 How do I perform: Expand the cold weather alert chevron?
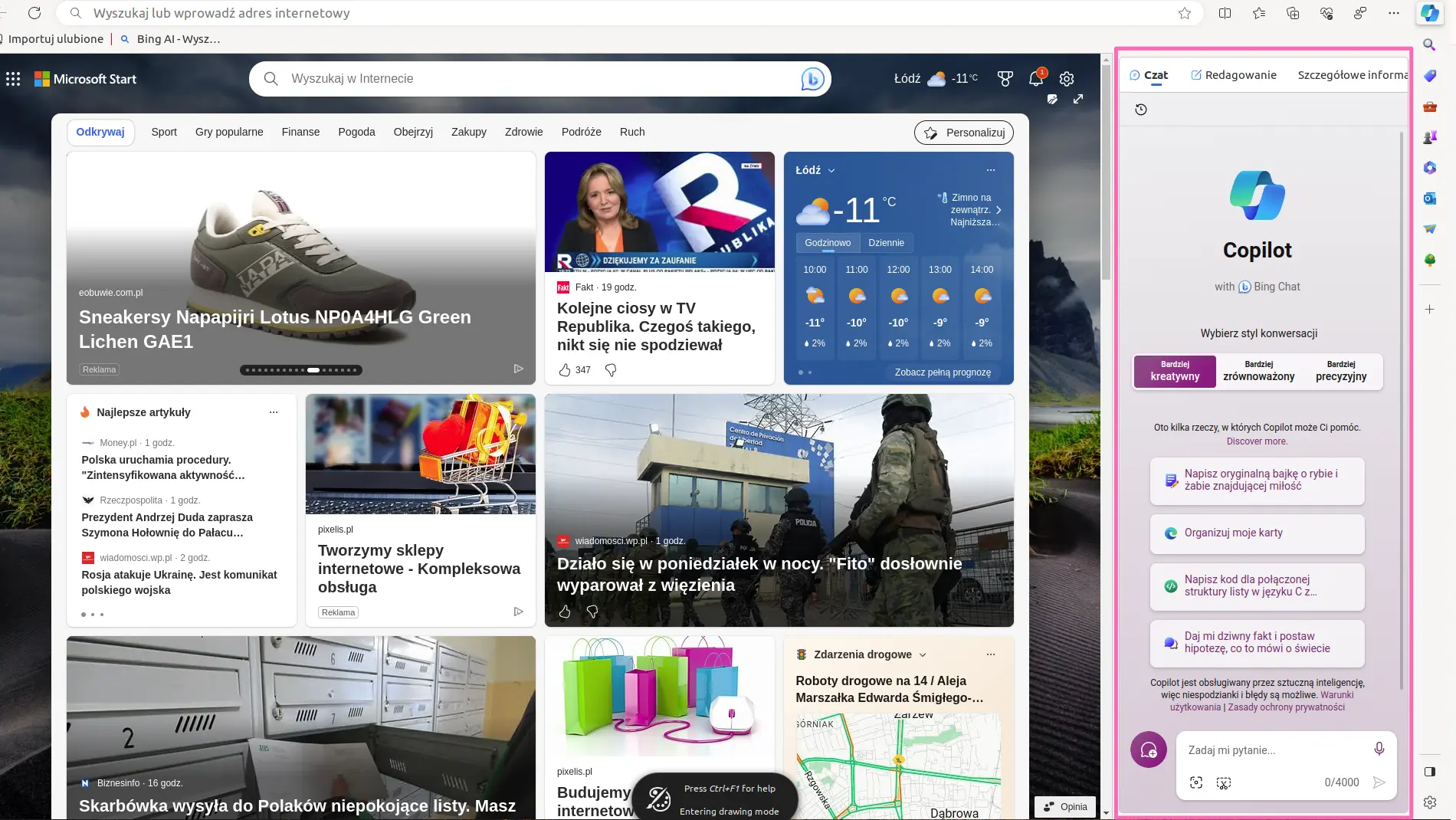(x=999, y=210)
